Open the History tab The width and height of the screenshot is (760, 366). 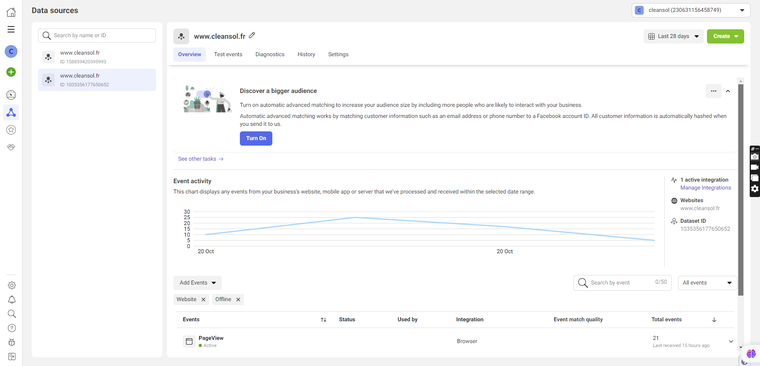pos(306,54)
